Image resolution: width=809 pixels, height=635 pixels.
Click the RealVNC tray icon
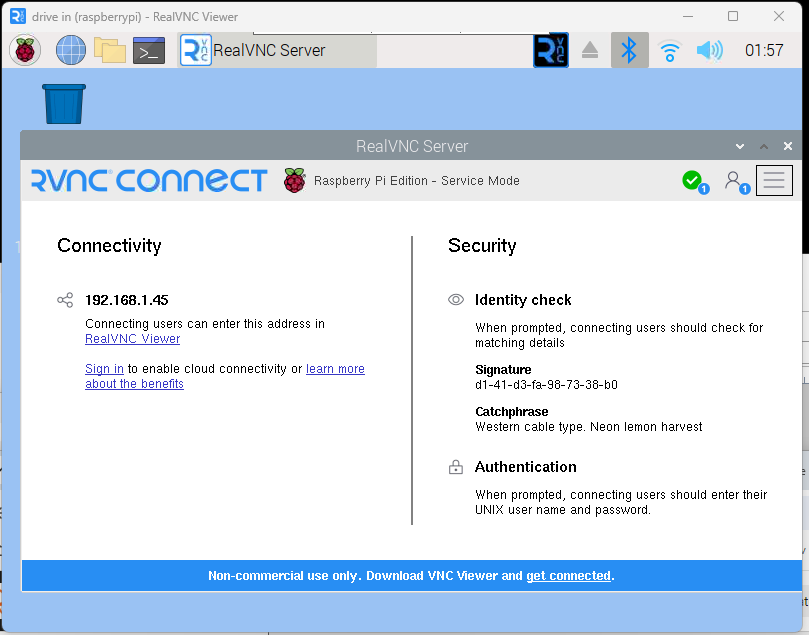pyautogui.click(x=551, y=50)
